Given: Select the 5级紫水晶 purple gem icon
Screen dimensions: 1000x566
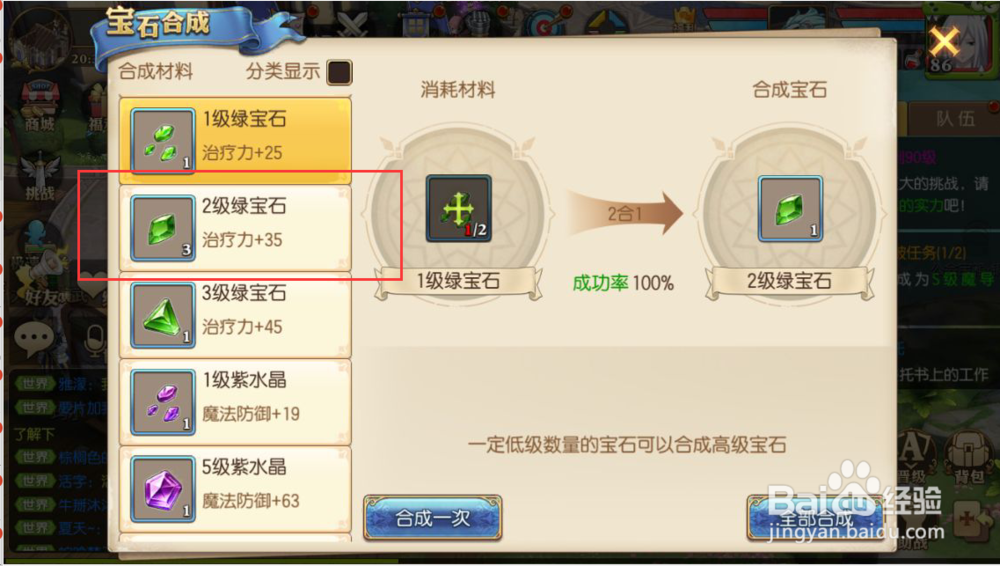Looking at the screenshot, I should (163, 489).
